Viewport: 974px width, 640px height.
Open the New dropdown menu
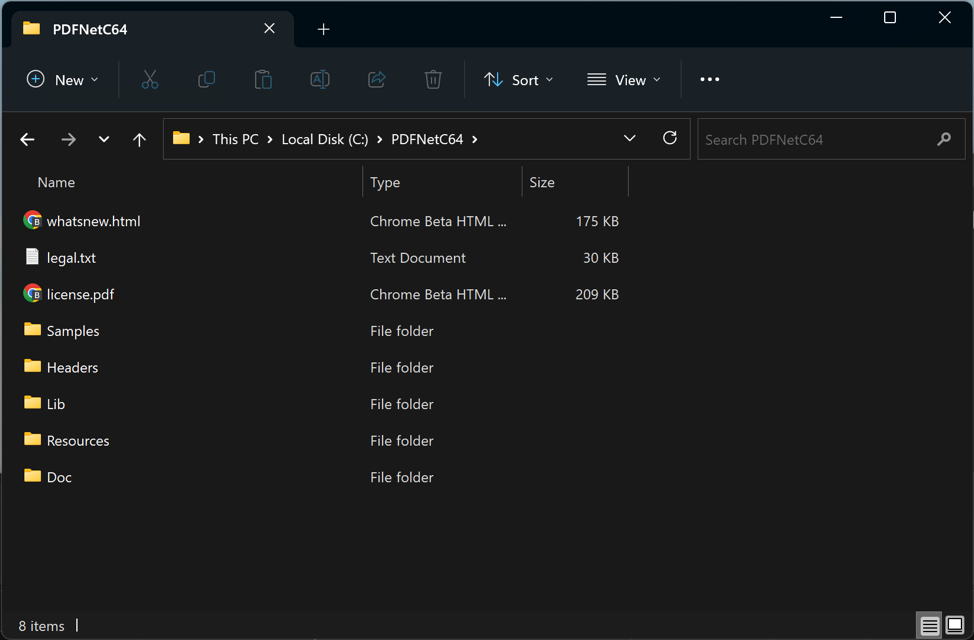point(62,80)
